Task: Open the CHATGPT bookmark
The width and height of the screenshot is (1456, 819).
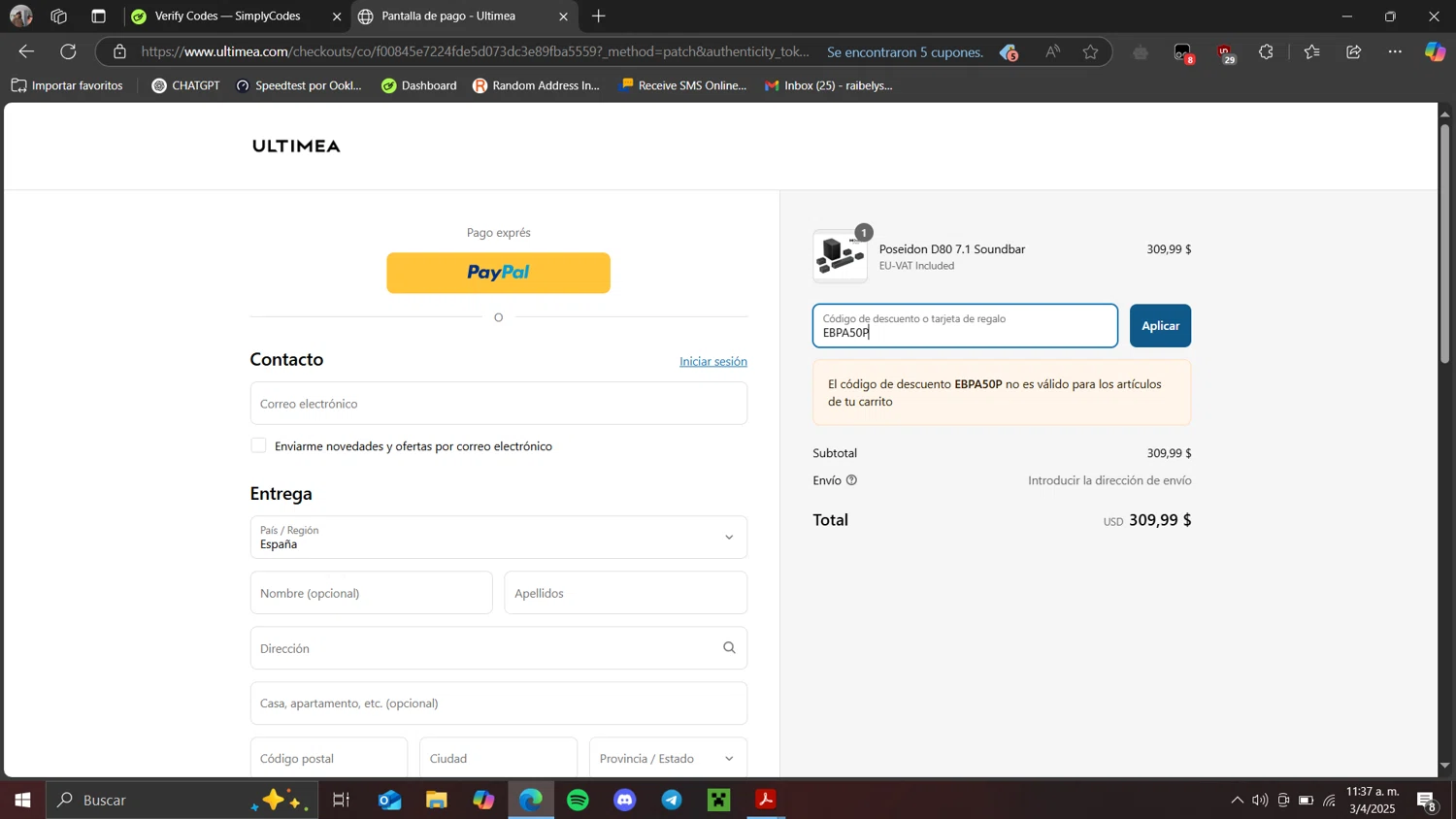Action: coord(185,85)
